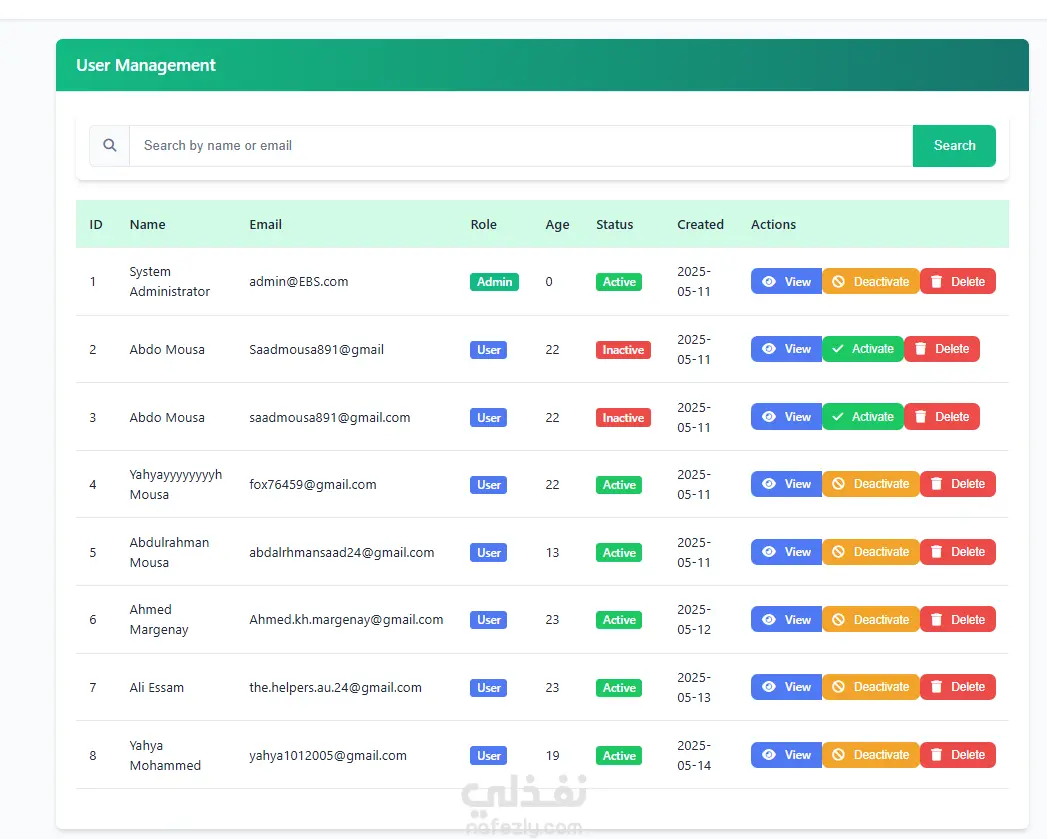
Task: Deactivate Yahyayyyyyyyyh Mousa account
Action: [871, 484]
